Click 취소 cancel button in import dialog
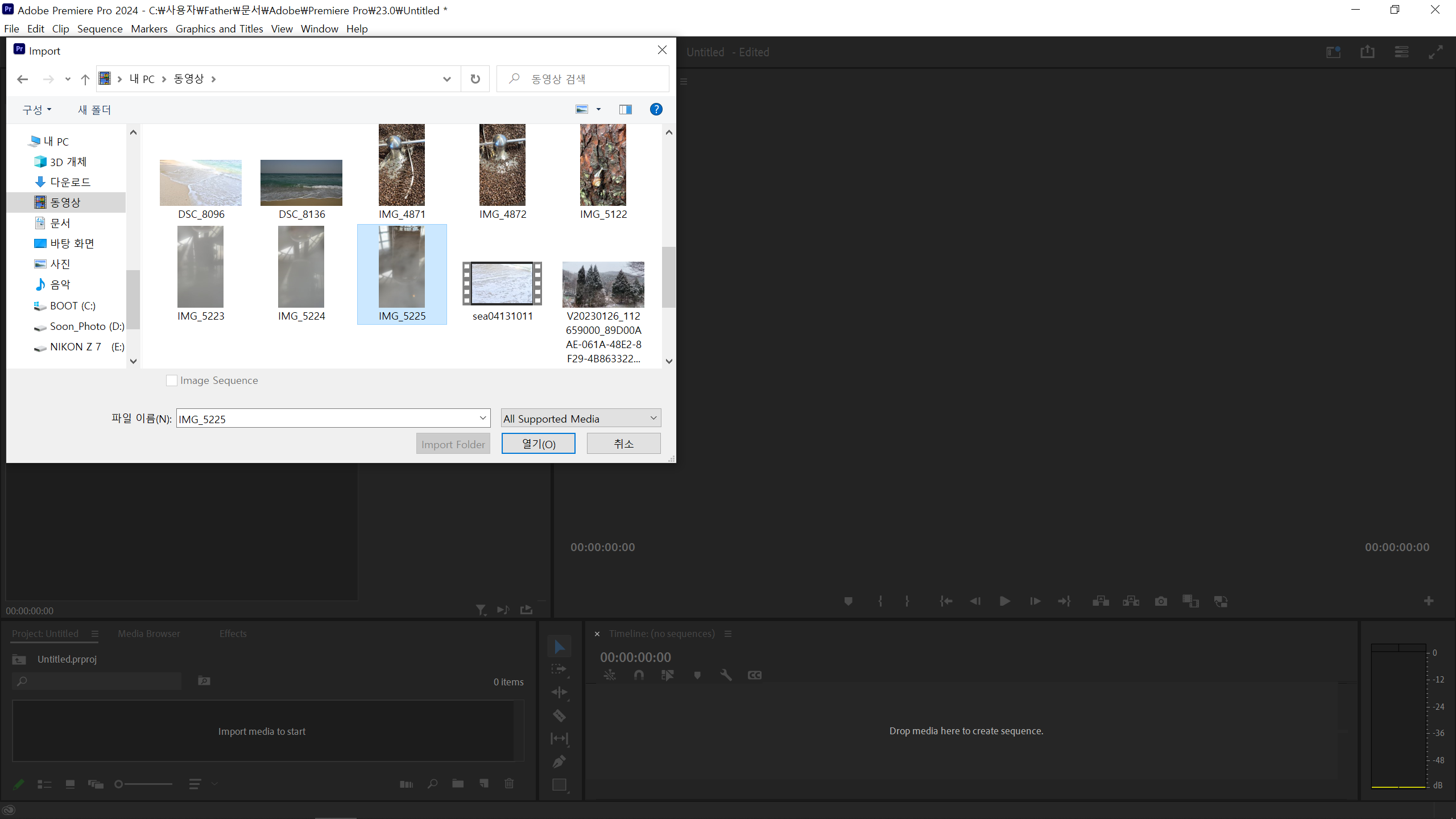 623,443
